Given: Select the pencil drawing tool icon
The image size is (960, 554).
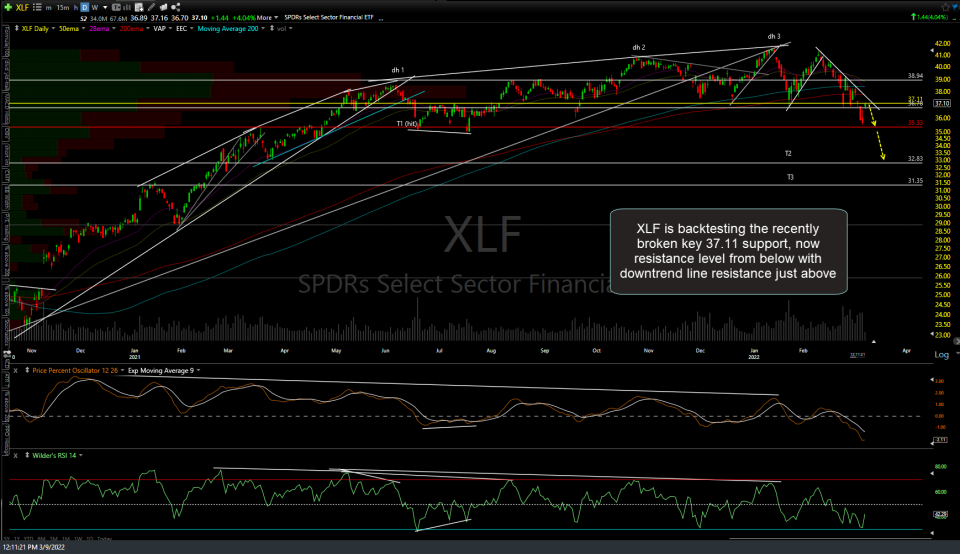Looking at the screenshot, I should [151, 7].
